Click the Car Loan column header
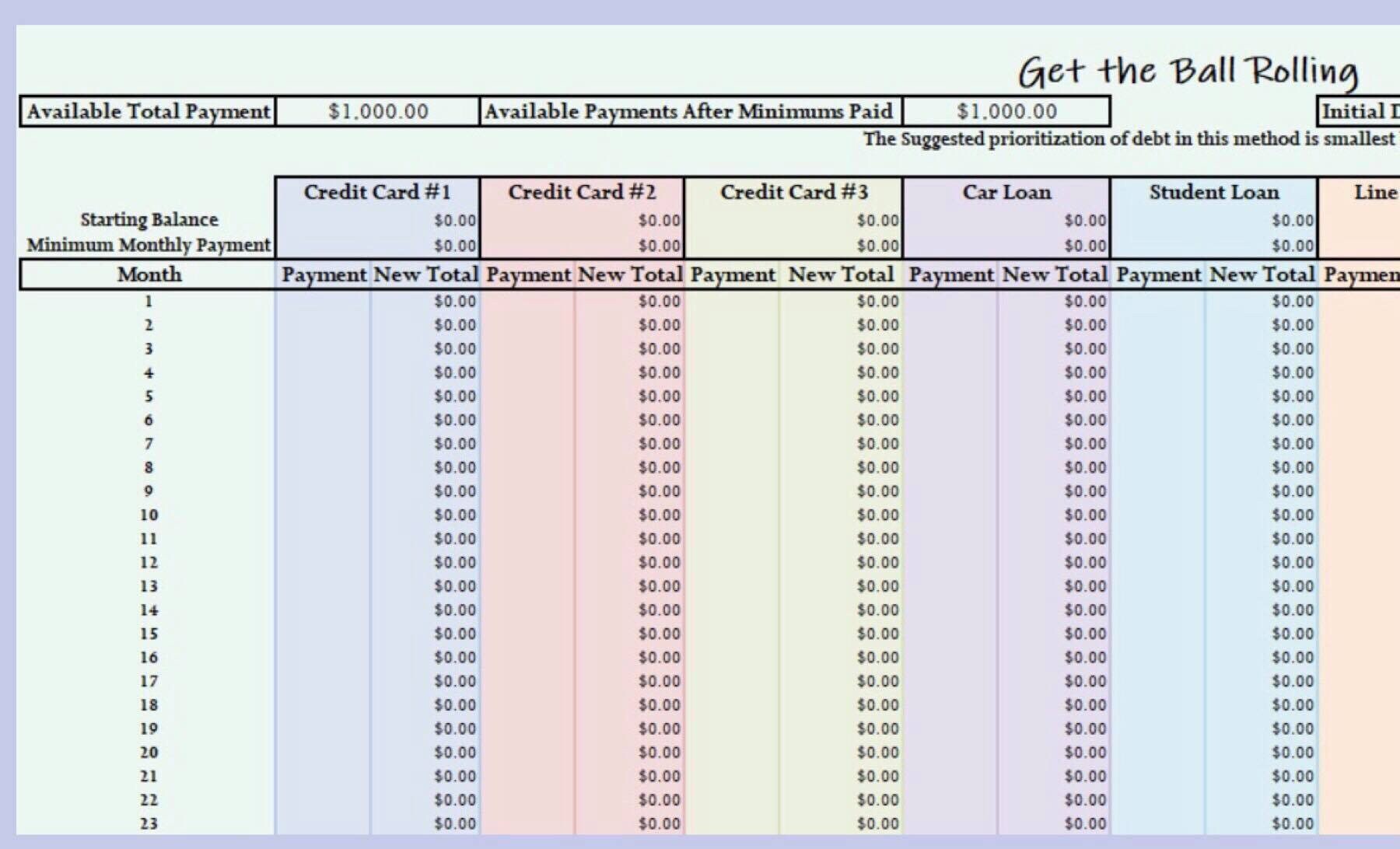Screen dimensions: 1400x849 (x=1006, y=191)
